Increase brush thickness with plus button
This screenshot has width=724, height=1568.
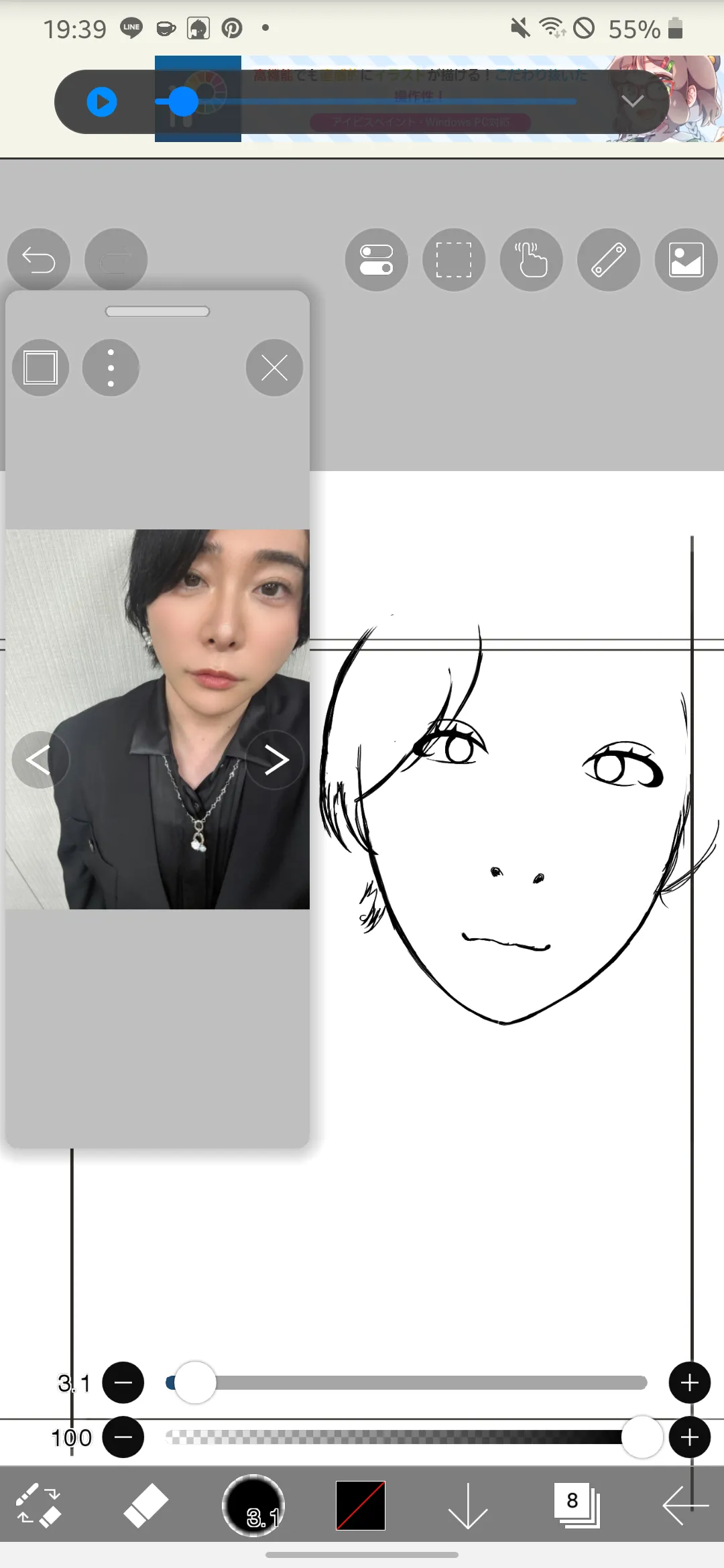tap(690, 1382)
